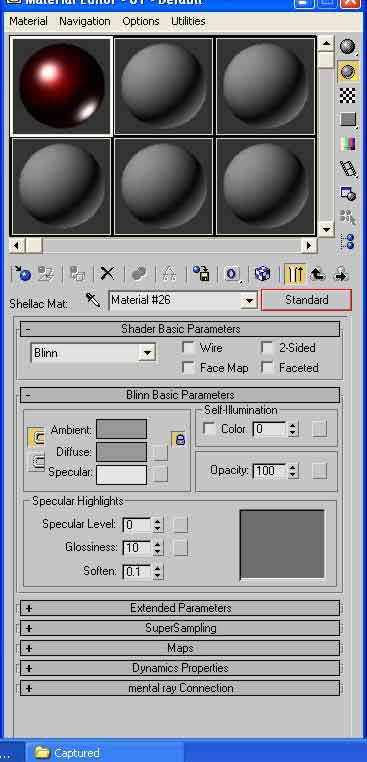Click the Soften spinner arrows
Screen dimensions: 367x762
[157, 572]
